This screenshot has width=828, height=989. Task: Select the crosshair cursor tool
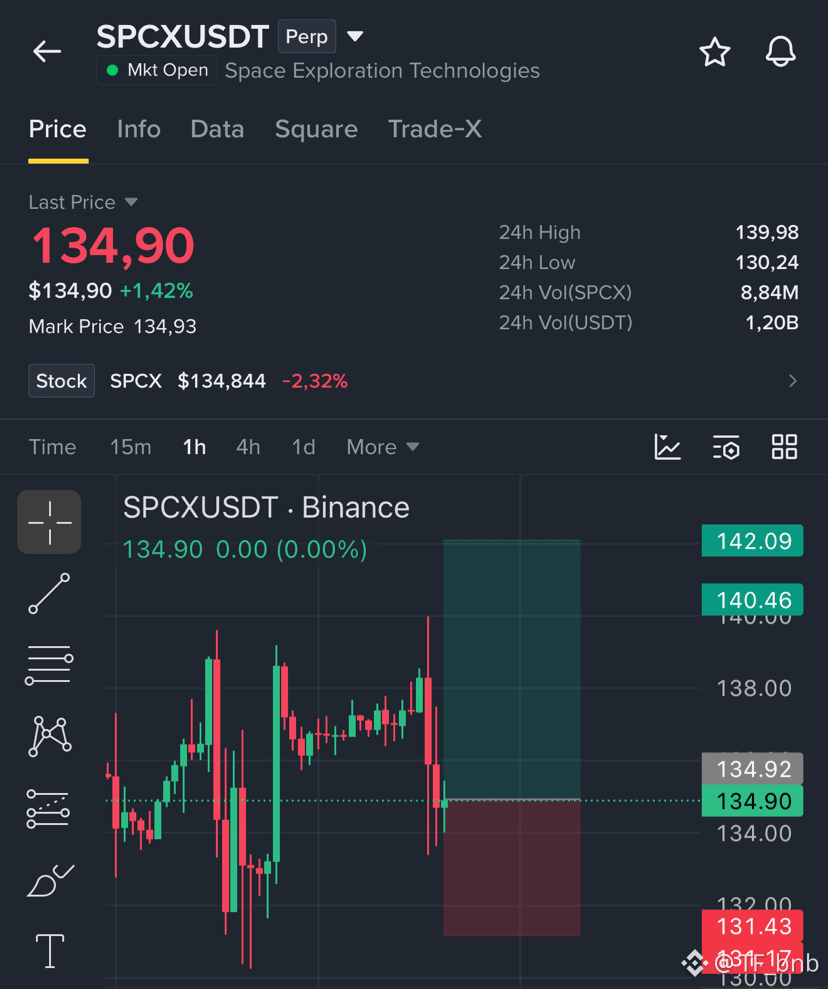pos(49,522)
